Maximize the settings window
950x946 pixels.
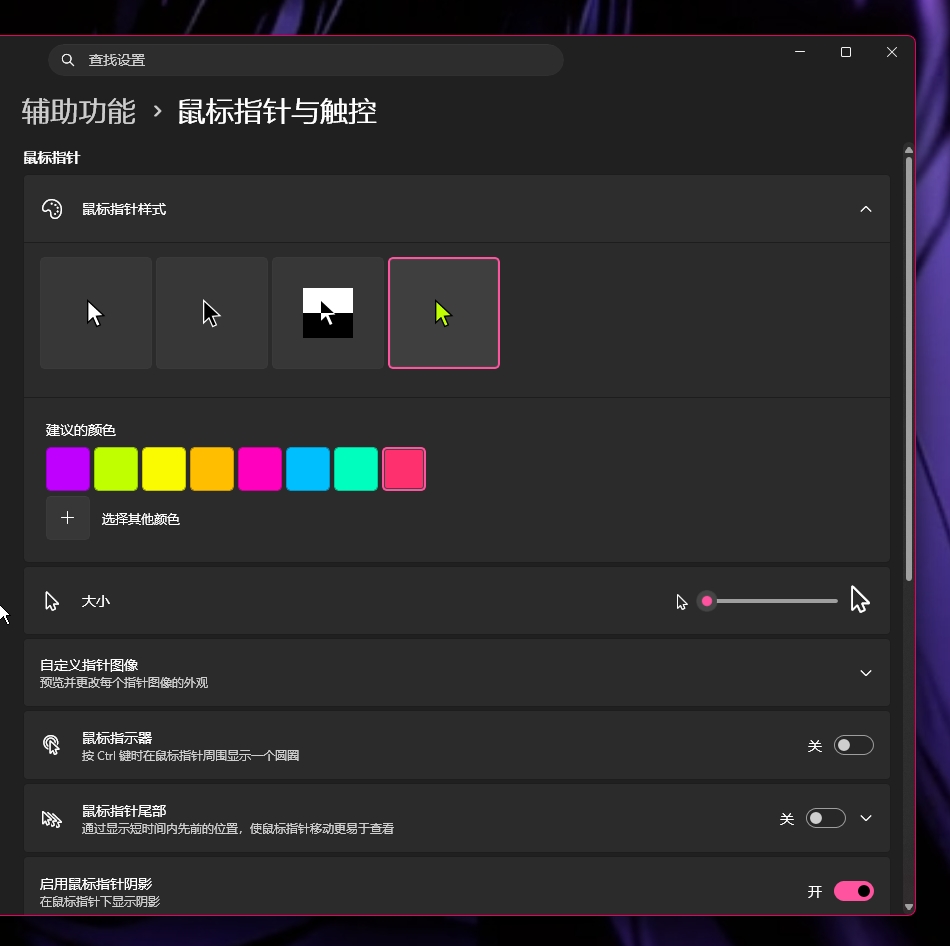tap(846, 52)
